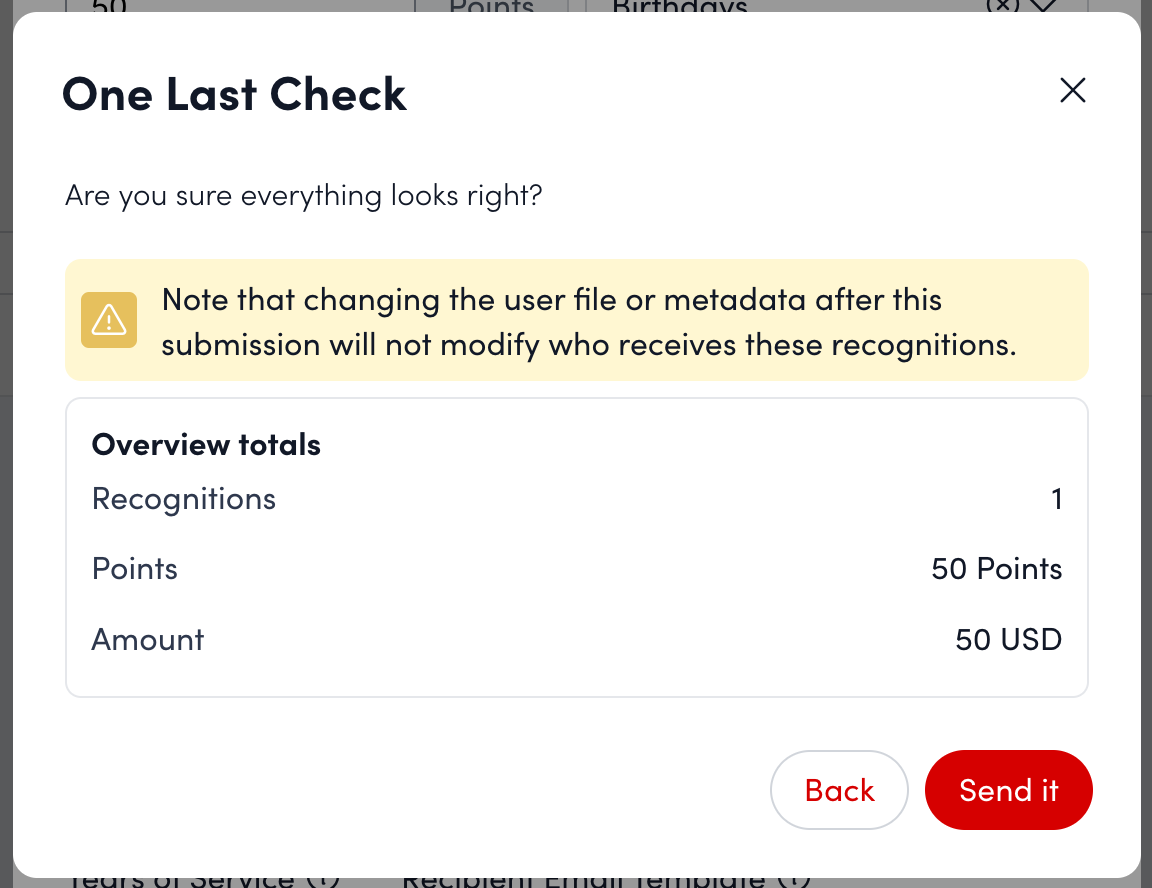Click the 'Are you sure everything looks right?' text
The height and width of the screenshot is (888, 1152).
[303, 195]
